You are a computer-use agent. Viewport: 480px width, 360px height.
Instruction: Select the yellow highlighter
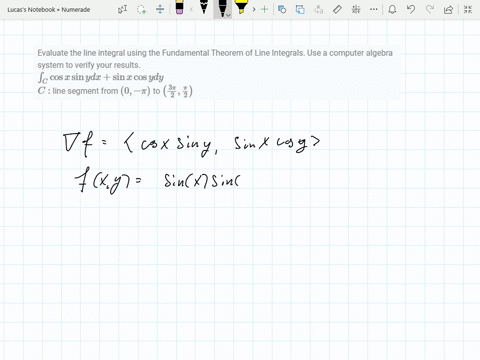tap(241, 7)
